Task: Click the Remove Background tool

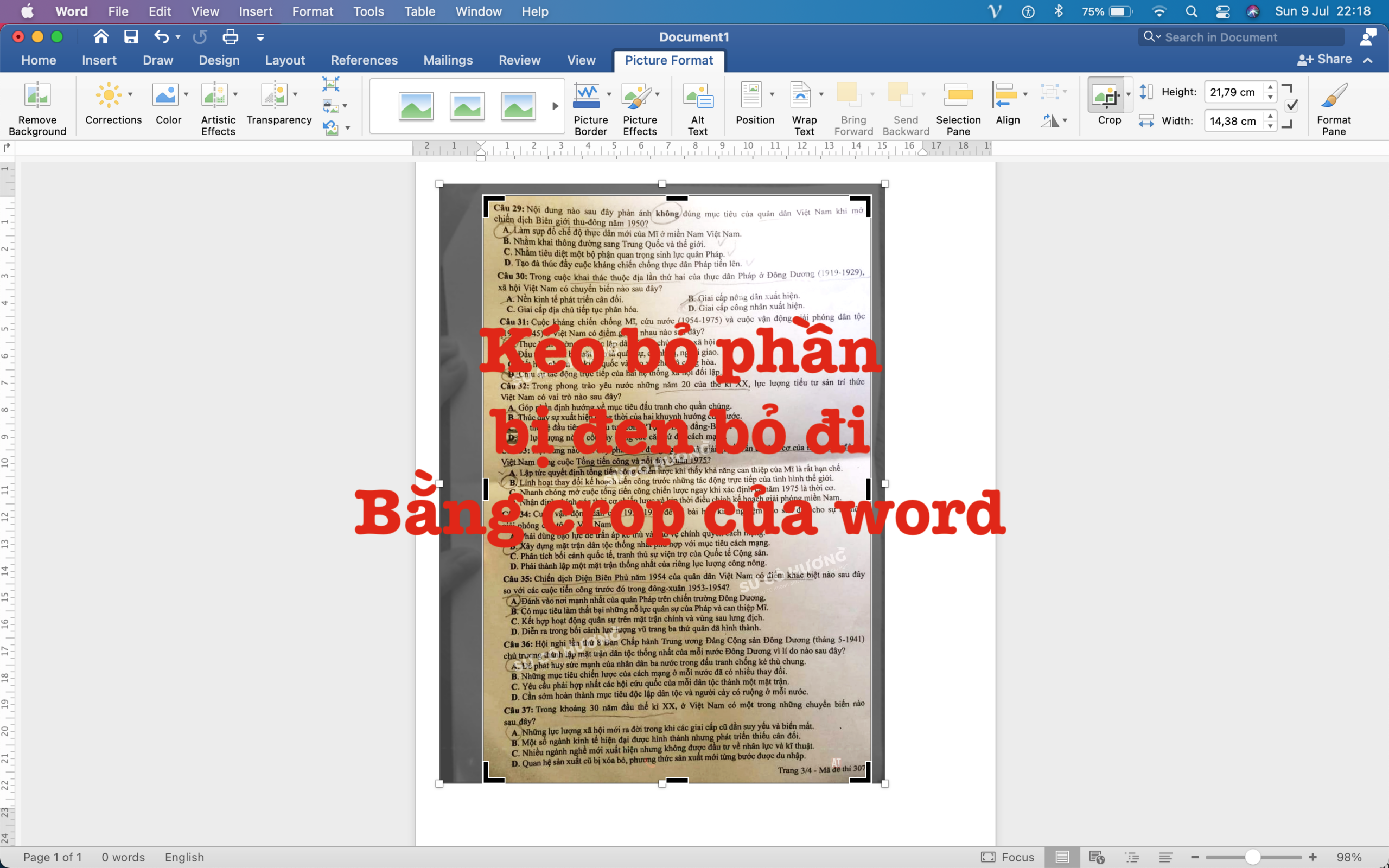Action: 37,108
